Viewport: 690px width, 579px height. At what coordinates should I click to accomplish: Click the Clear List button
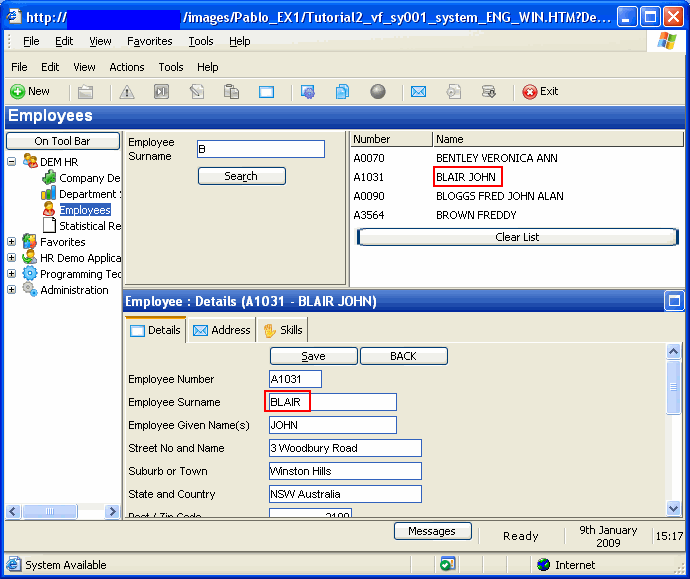pyautogui.click(x=517, y=237)
